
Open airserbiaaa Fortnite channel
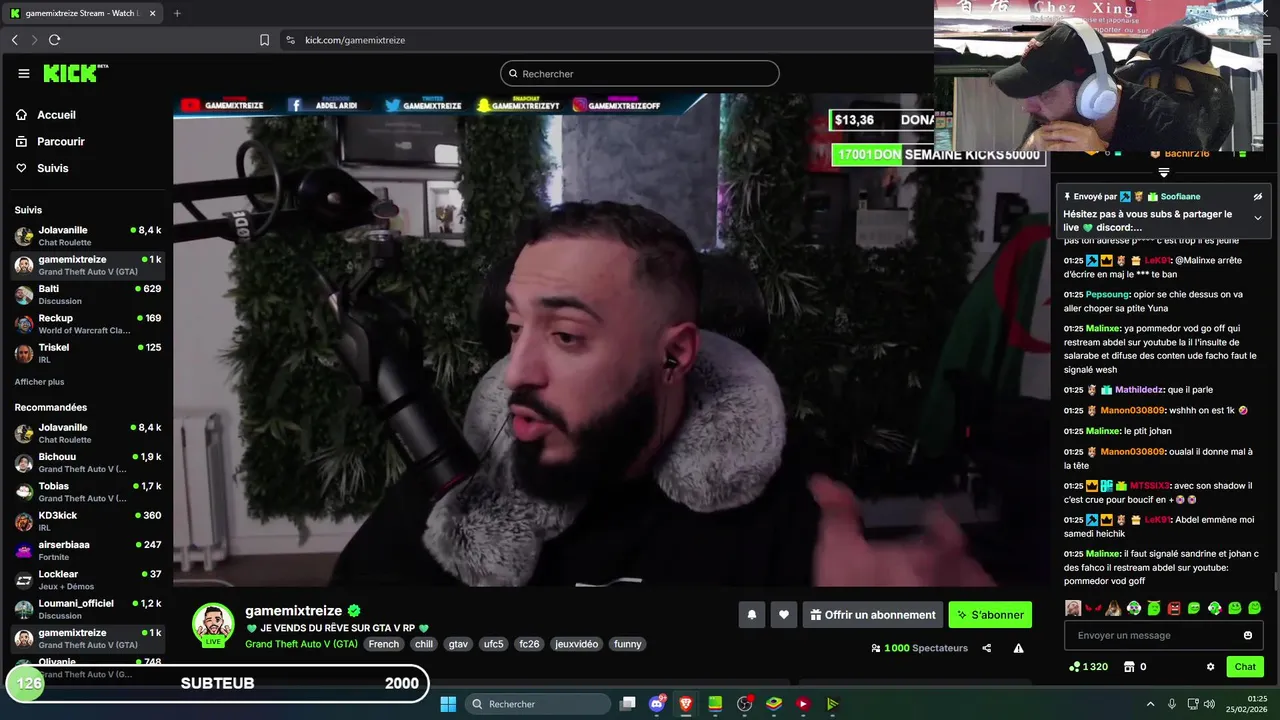87,551
